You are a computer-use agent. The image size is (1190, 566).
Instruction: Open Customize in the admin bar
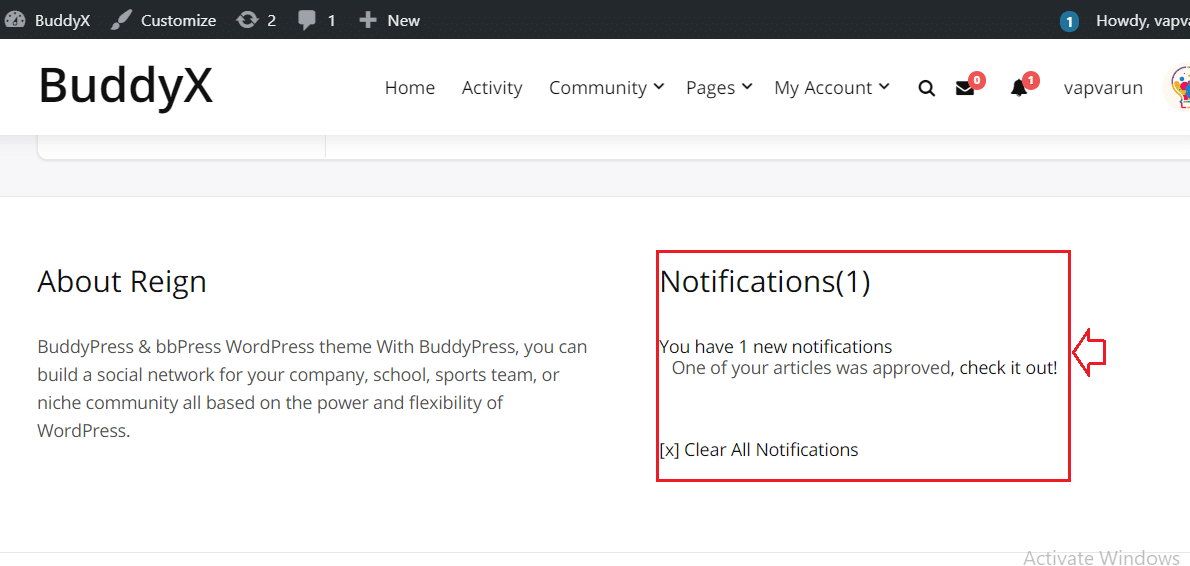click(163, 20)
